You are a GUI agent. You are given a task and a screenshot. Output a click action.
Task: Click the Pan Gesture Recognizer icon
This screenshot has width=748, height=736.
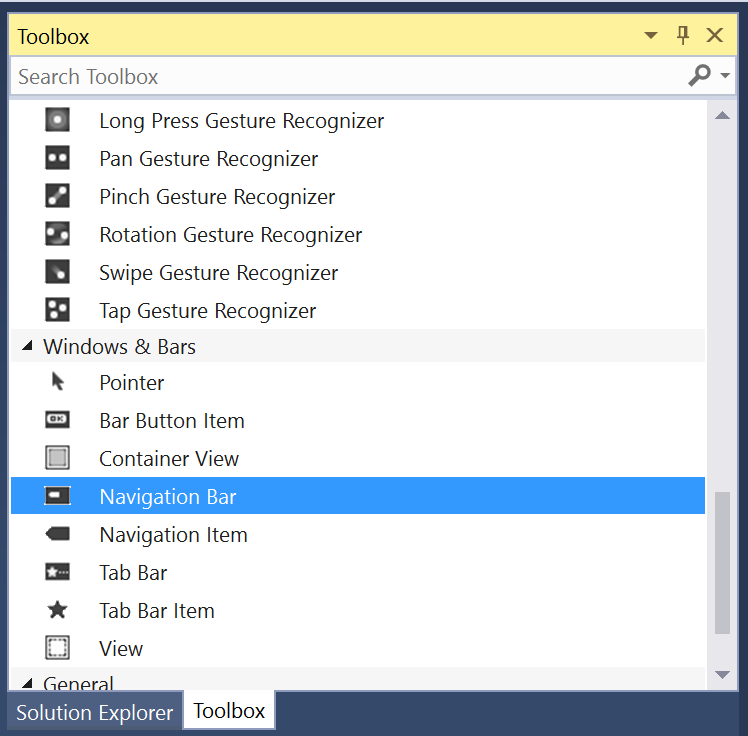pyautogui.click(x=57, y=158)
